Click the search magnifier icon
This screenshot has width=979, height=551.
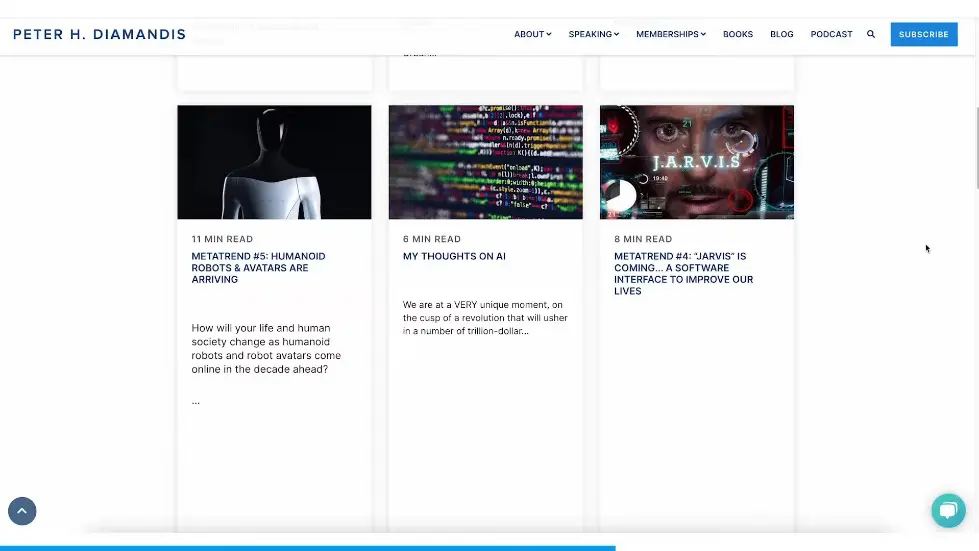click(x=871, y=34)
